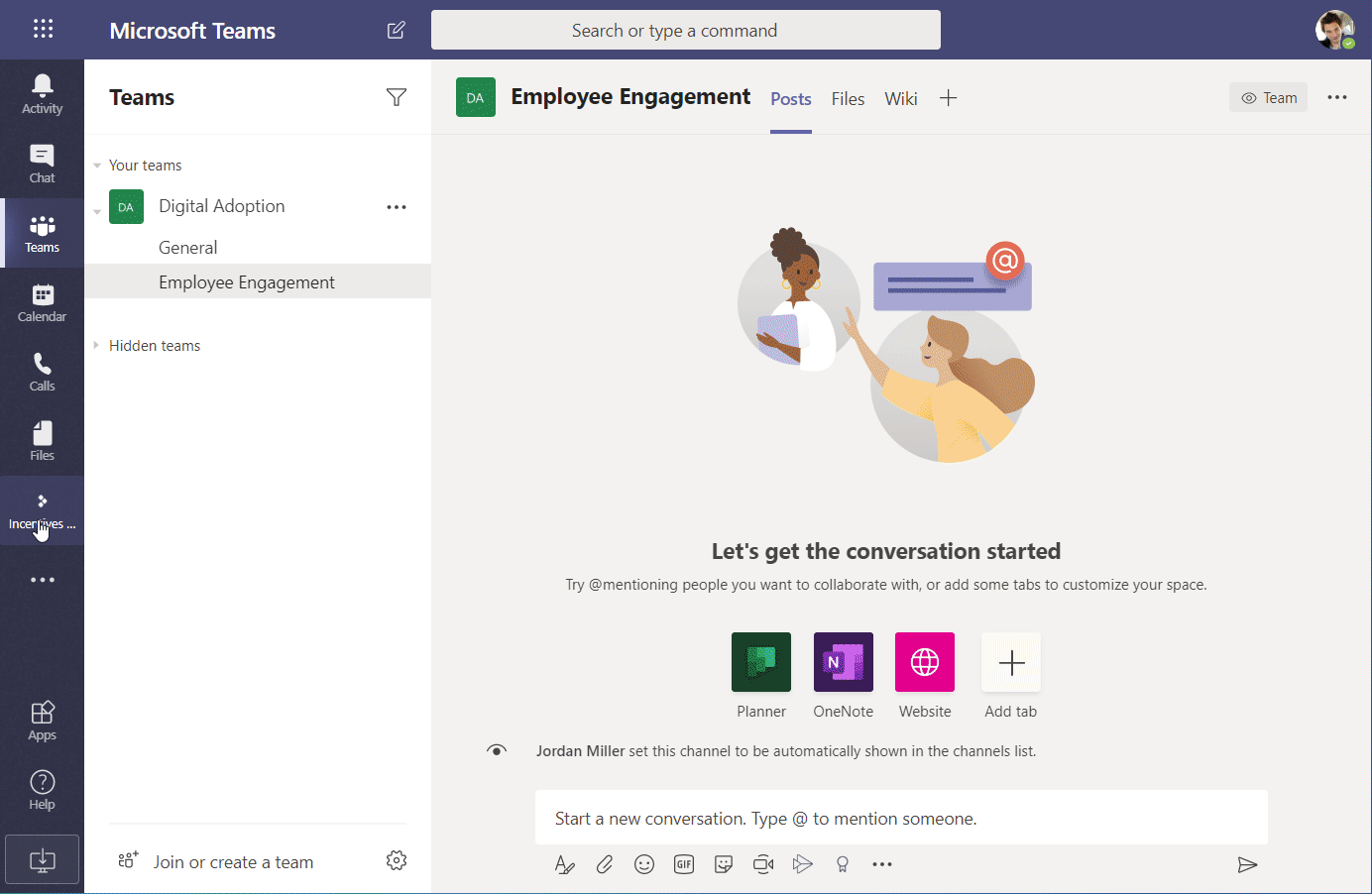Attach a file to the conversation
The width and height of the screenshot is (1372, 894).
click(x=604, y=863)
